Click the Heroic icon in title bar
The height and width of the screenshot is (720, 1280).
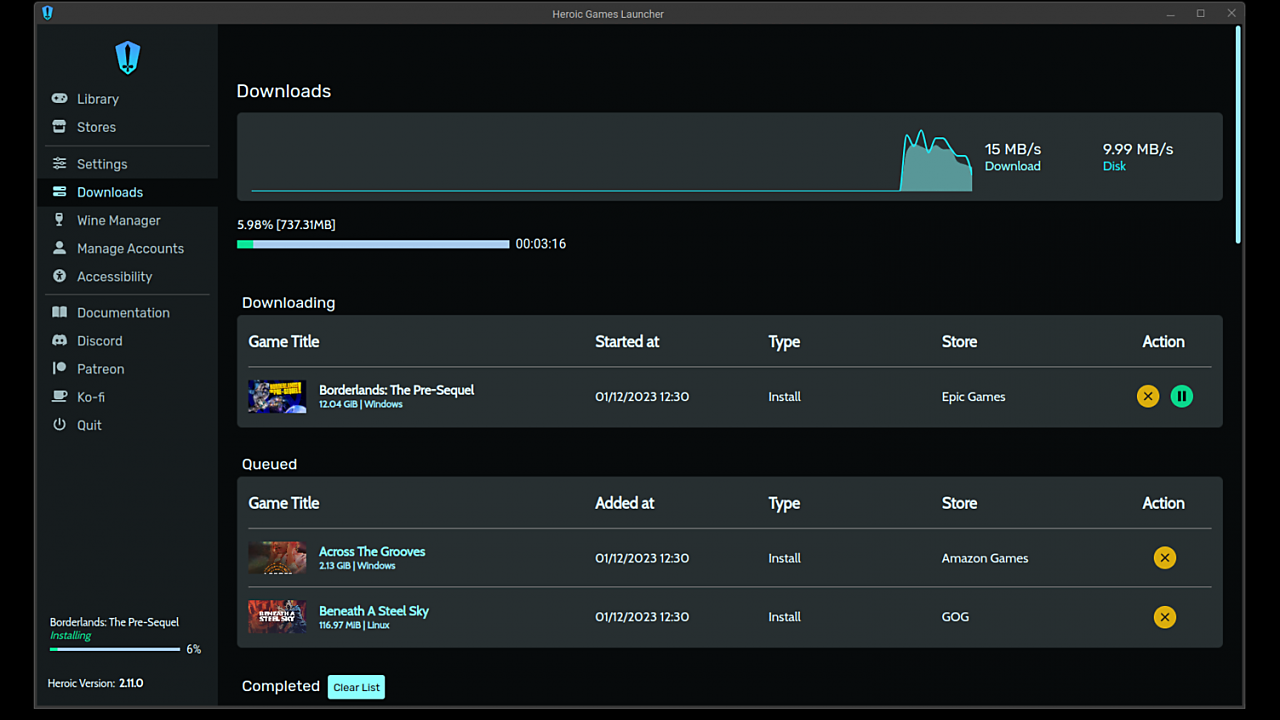[x=47, y=13]
